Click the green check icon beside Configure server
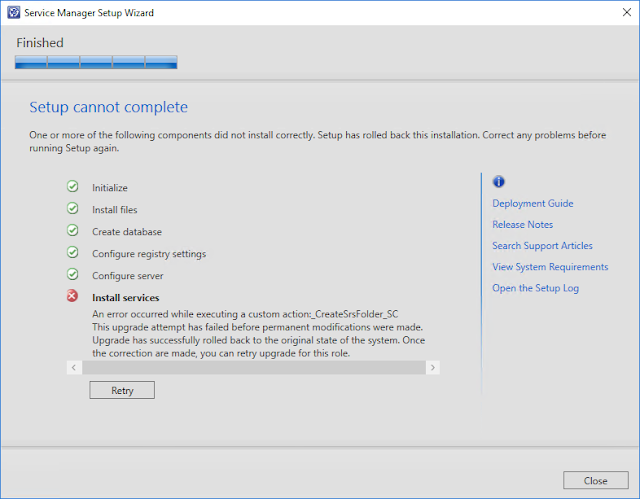Viewport: 640px width, 499px height. tap(73, 274)
